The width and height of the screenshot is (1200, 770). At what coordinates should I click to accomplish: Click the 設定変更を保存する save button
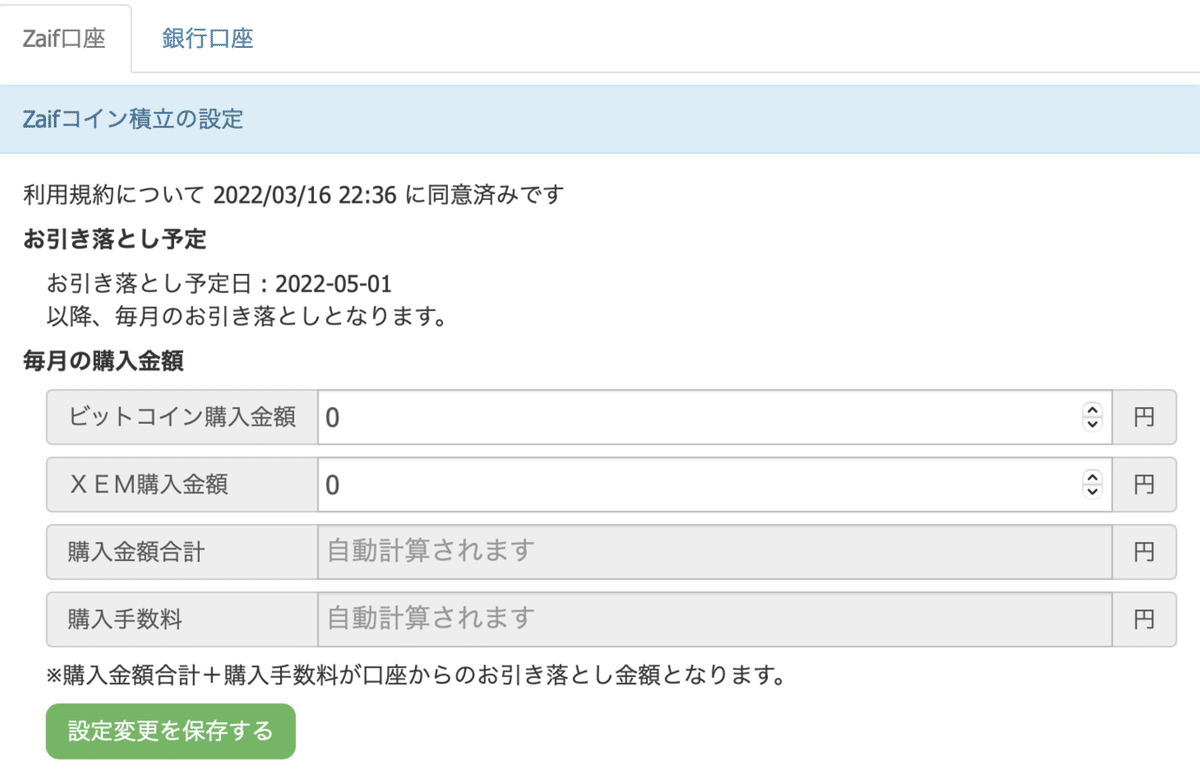coord(170,731)
